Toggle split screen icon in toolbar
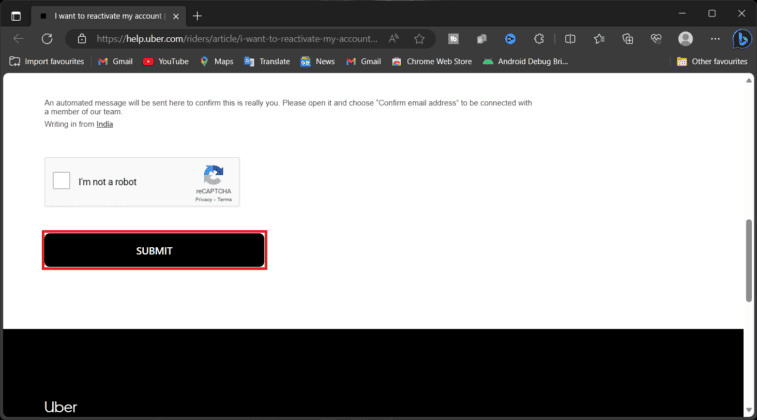The image size is (757, 420). coord(570,38)
